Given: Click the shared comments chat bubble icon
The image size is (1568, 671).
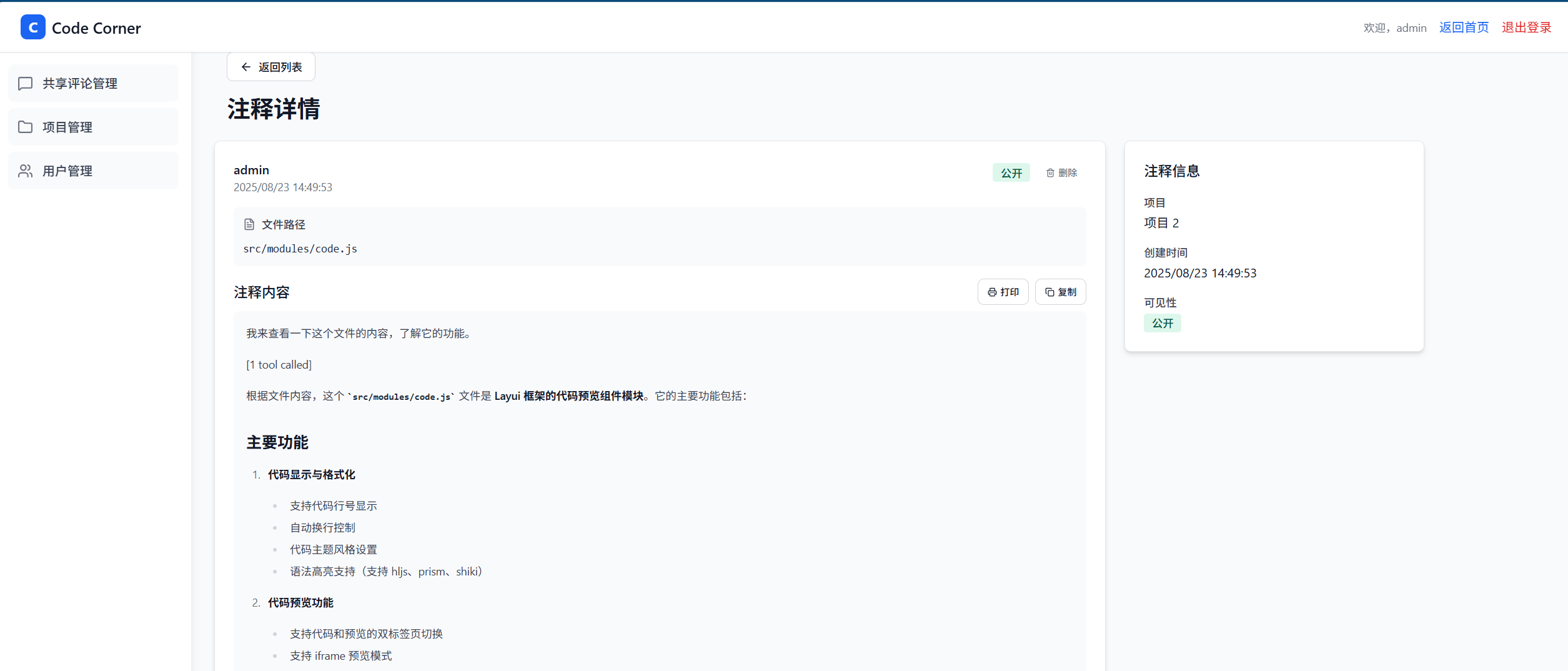Looking at the screenshot, I should [x=26, y=84].
